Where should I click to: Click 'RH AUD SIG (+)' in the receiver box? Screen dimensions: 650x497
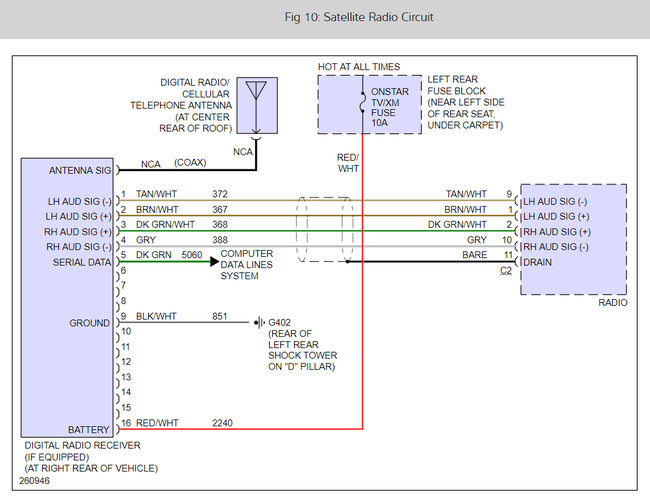point(78,232)
